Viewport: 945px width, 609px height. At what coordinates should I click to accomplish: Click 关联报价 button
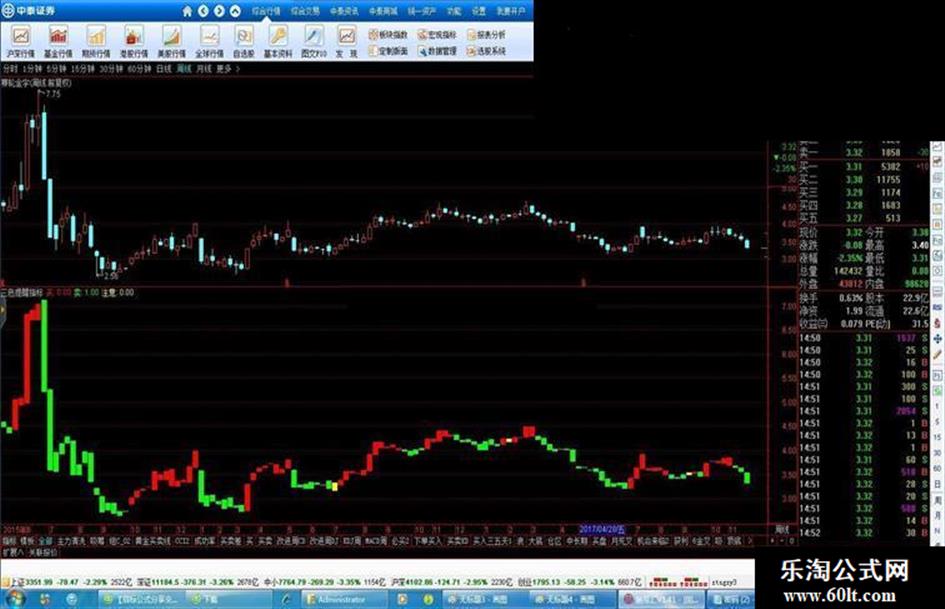point(43,552)
